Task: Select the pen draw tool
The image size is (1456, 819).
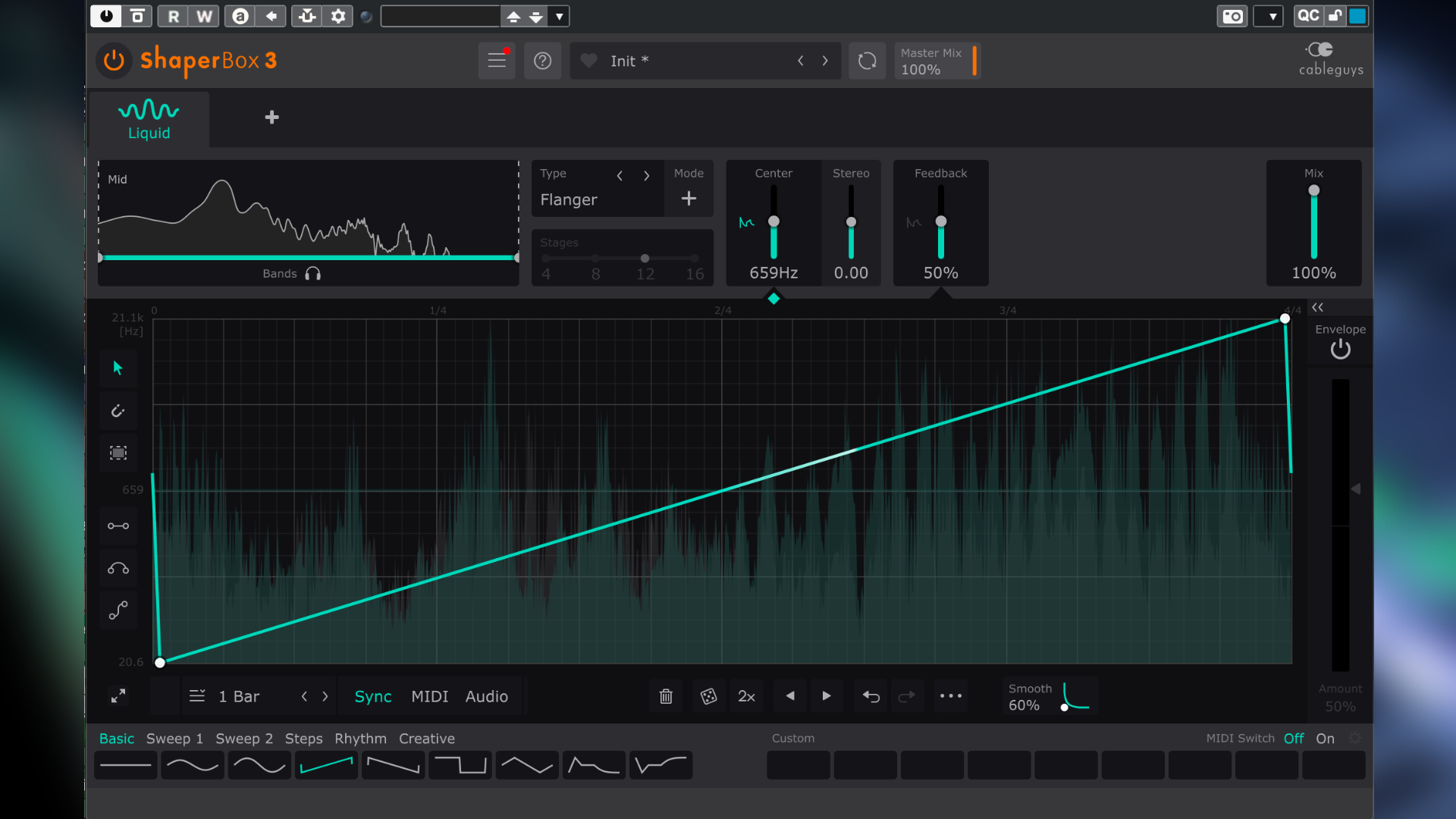Action: click(118, 411)
